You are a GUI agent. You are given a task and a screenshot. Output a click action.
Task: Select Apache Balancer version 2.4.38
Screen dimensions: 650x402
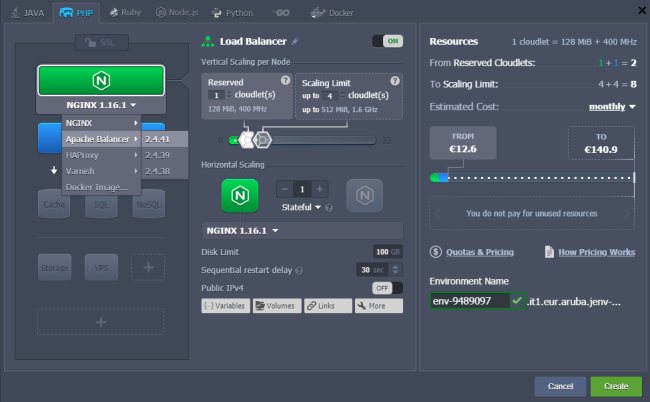(x=165, y=171)
